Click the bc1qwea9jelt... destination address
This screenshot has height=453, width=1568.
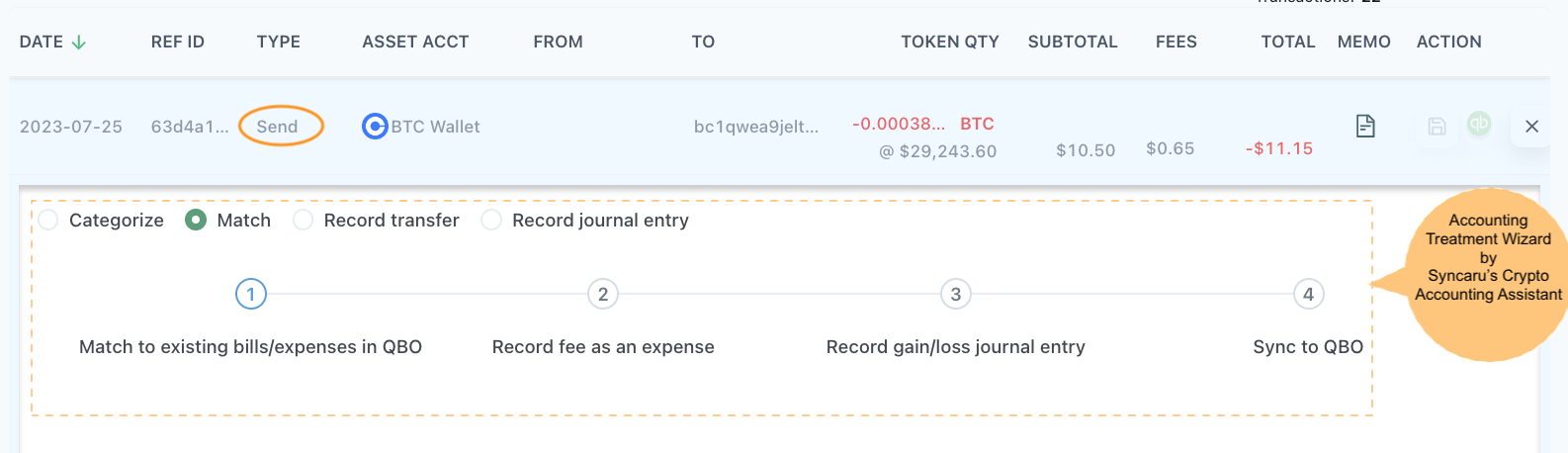click(756, 127)
